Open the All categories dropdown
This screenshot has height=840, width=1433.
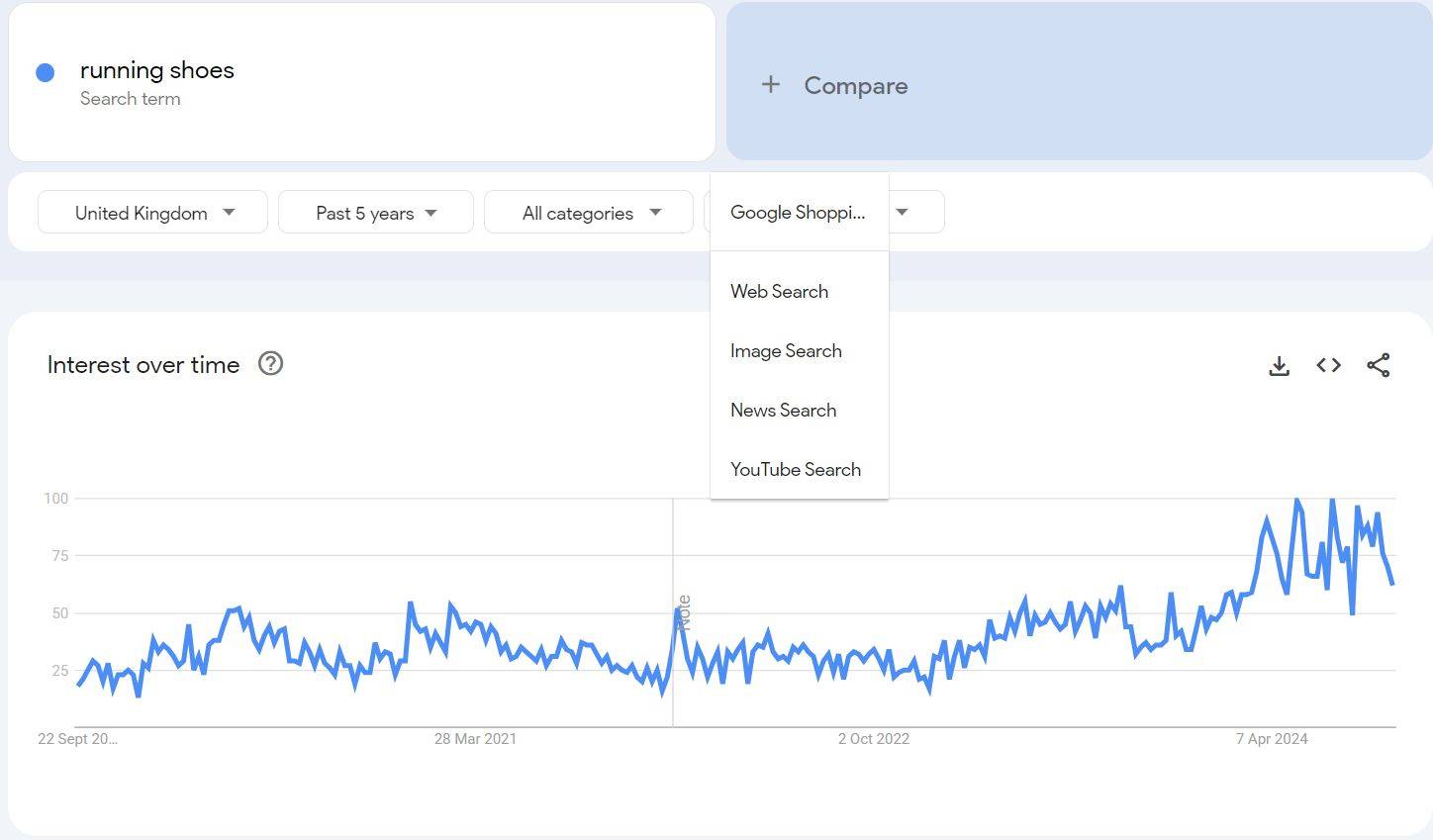589,212
